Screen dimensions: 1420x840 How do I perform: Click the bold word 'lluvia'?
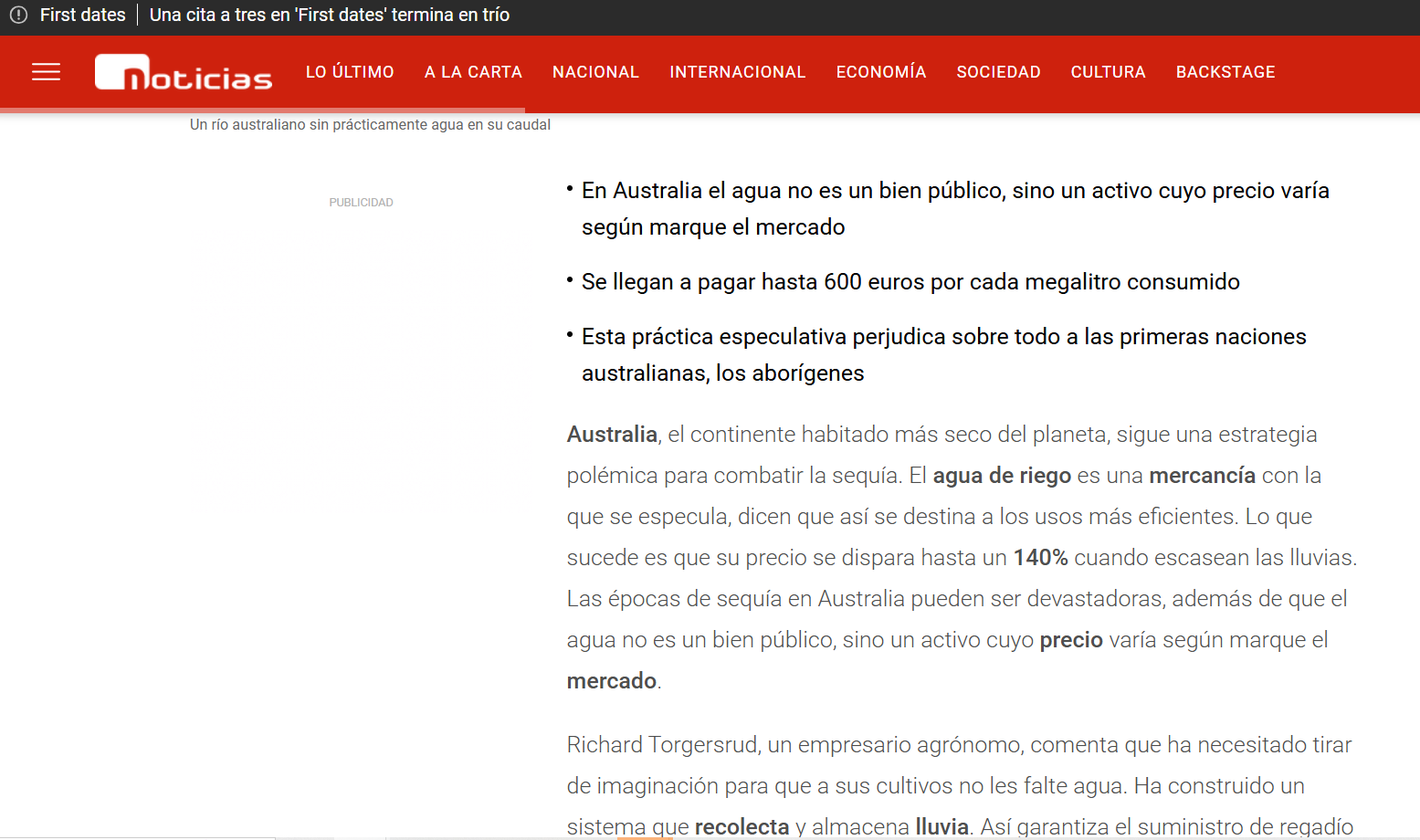click(941, 827)
